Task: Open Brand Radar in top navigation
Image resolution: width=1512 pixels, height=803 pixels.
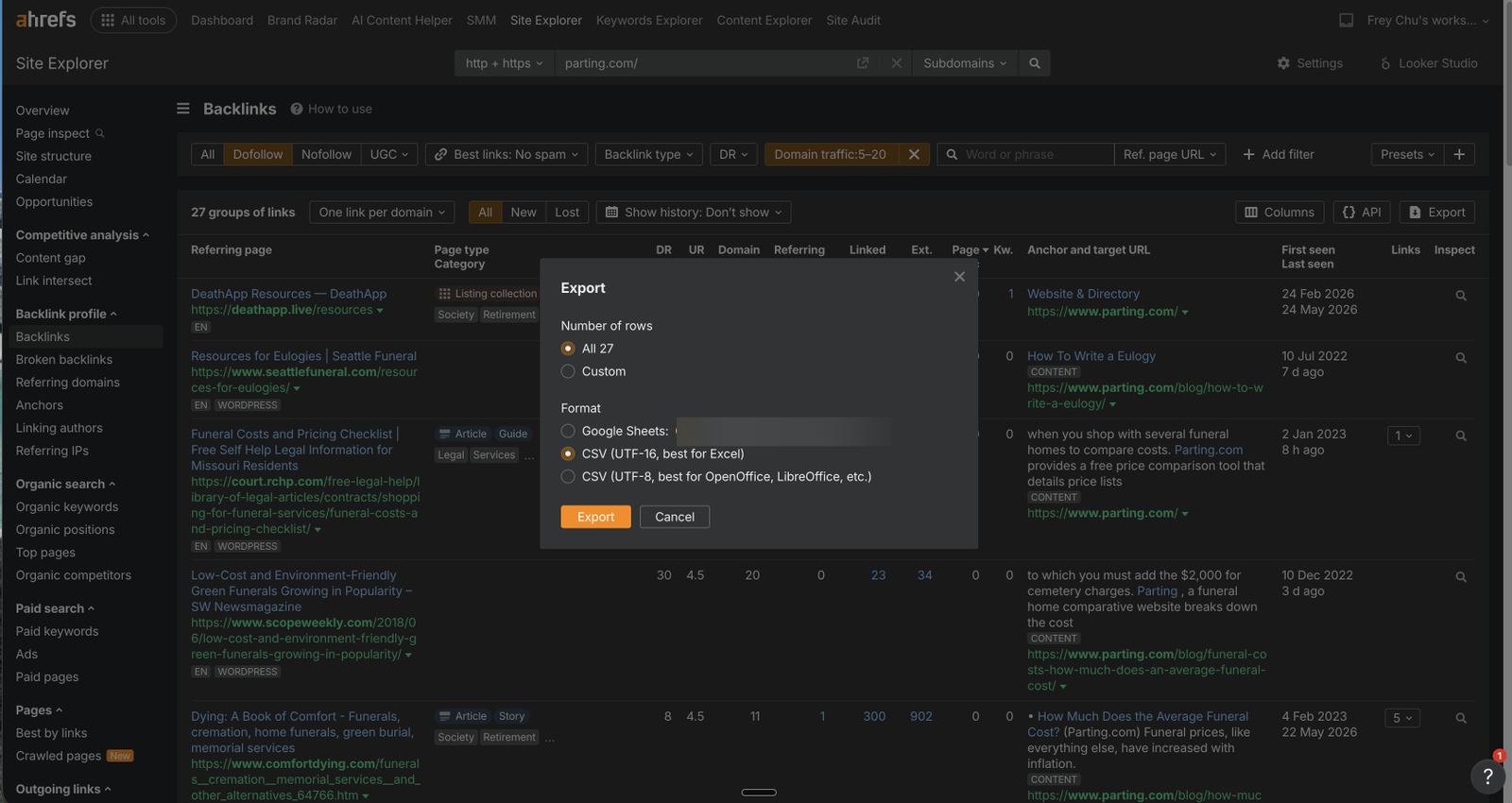Action: (x=302, y=20)
